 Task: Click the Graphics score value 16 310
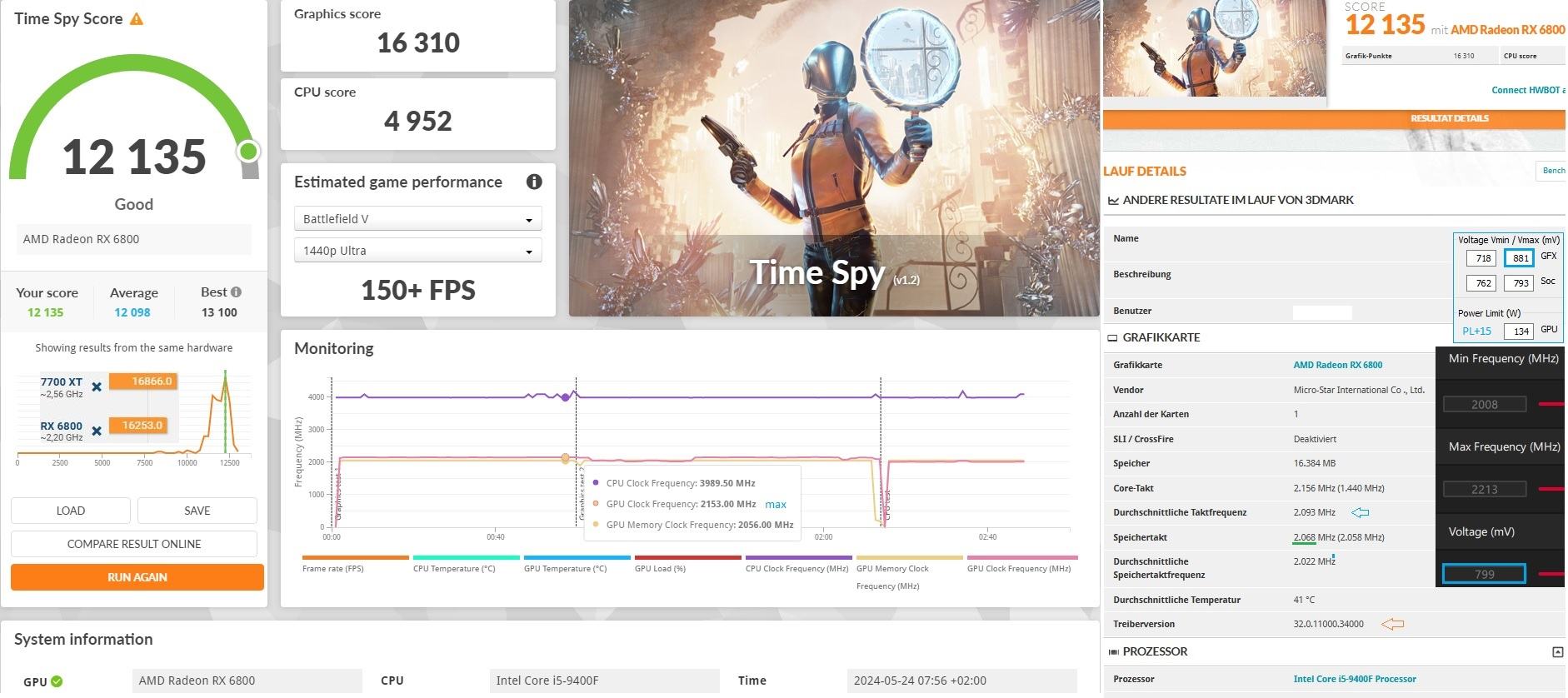pos(418,42)
